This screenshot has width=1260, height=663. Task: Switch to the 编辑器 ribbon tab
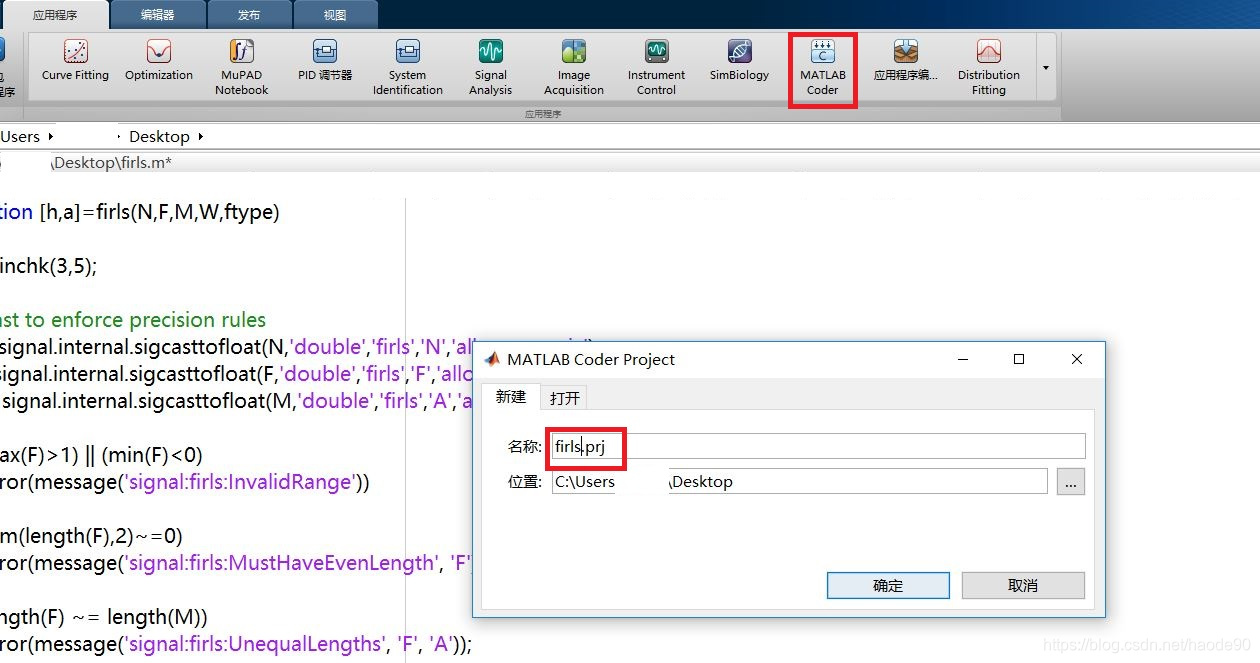(x=158, y=15)
